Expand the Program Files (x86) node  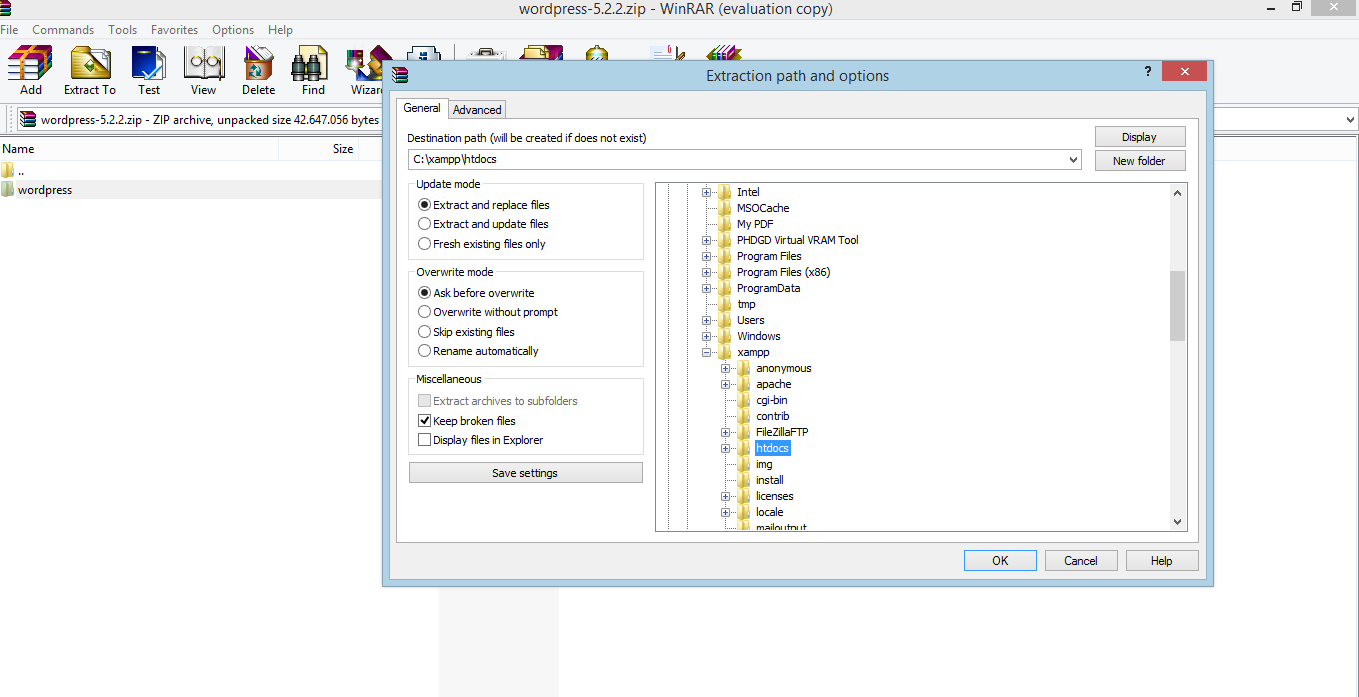(706, 272)
